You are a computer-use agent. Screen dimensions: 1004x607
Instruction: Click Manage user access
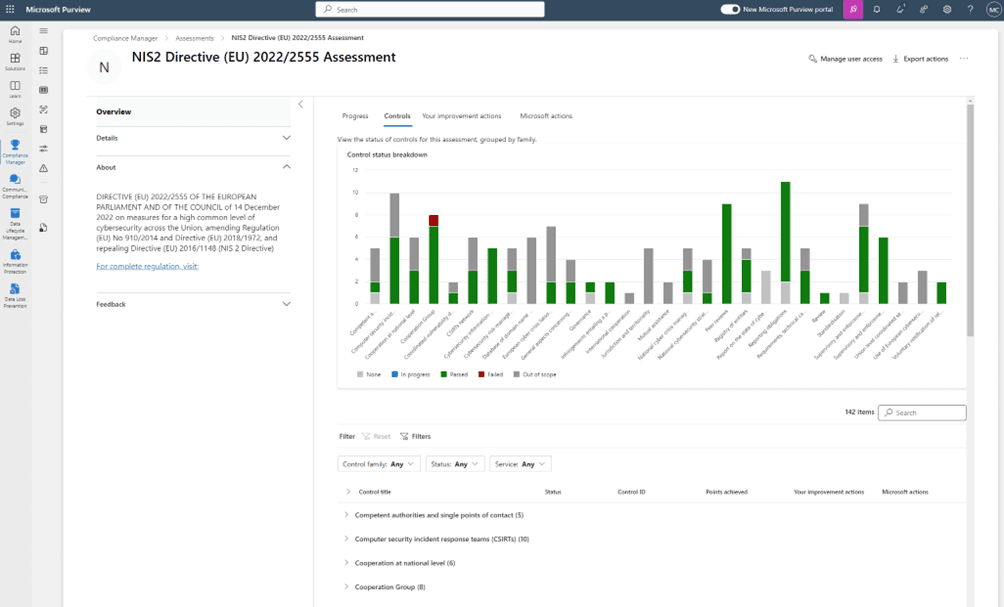point(845,59)
